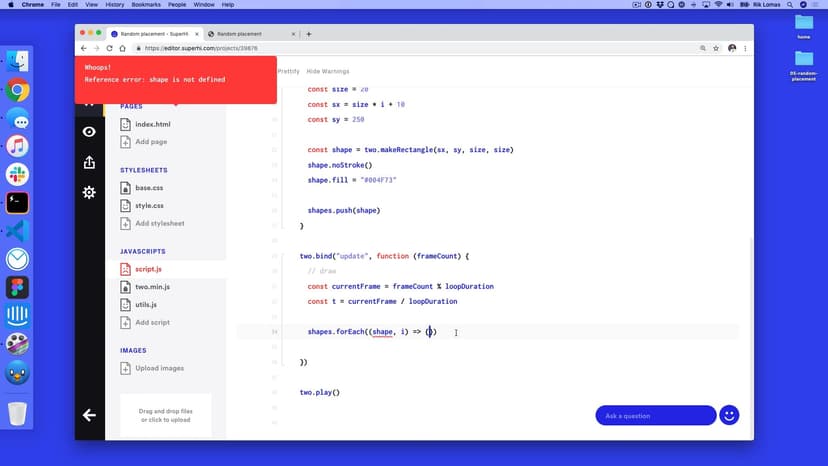Open the index.html page file

pyautogui.click(x=152, y=125)
